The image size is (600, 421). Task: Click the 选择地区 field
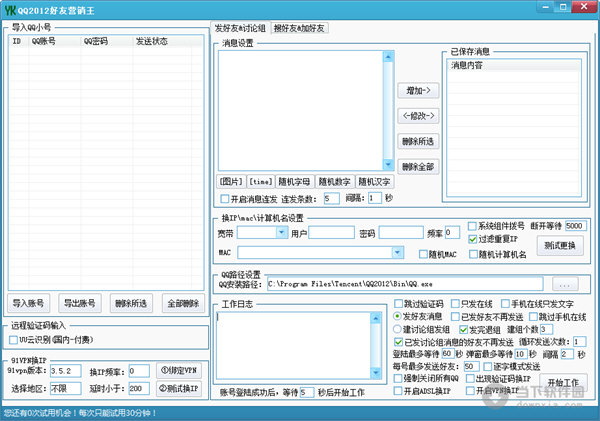(x=65, y=388)
